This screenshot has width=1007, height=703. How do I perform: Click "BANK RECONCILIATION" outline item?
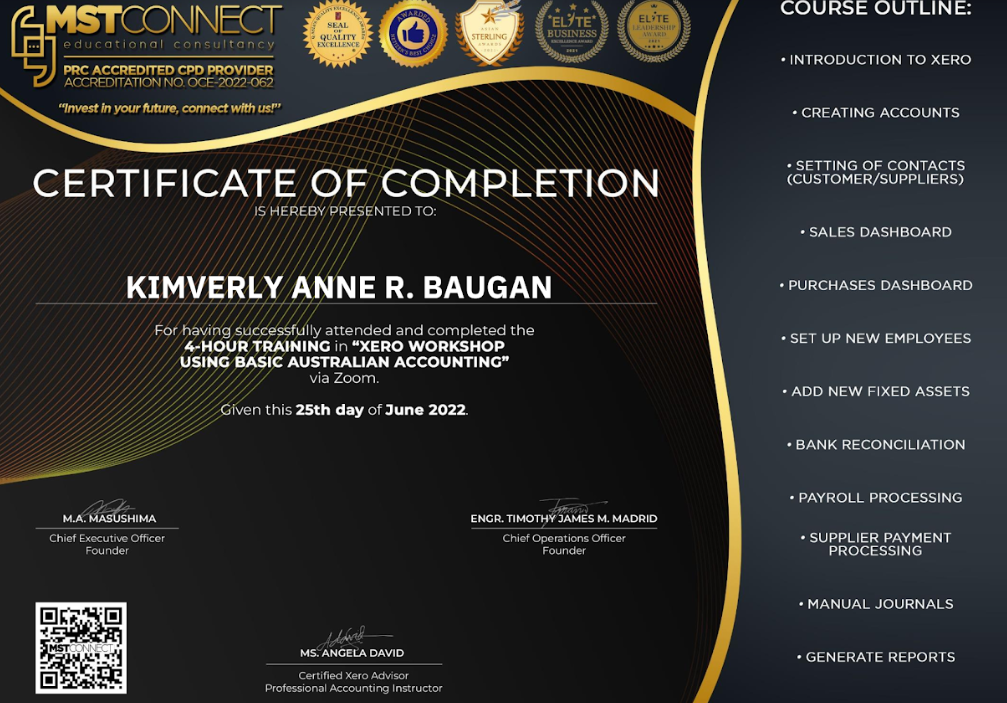(876, 445)
